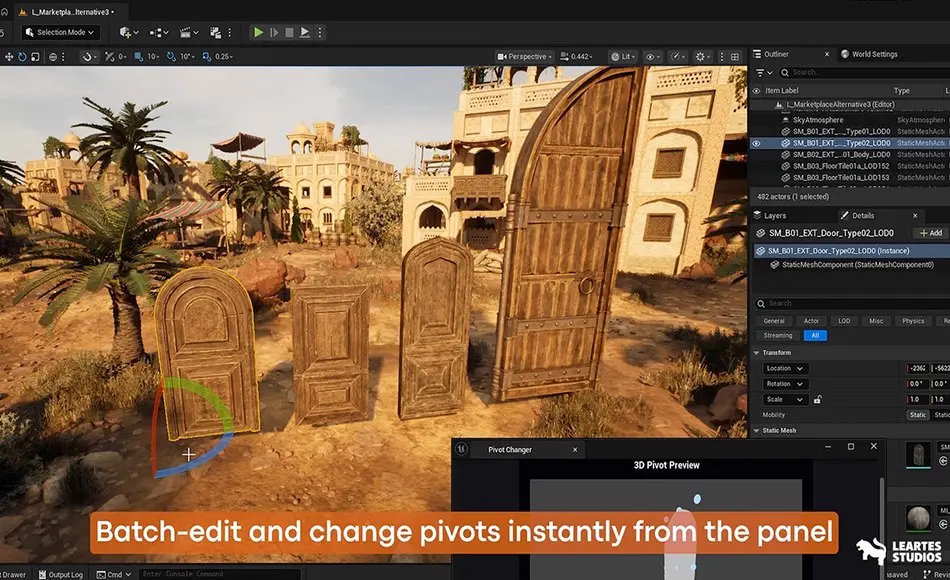Open the Lit view mode menu
Viewport: 950px width, 580px height.
pyautogui.click(x=623, y=56)
